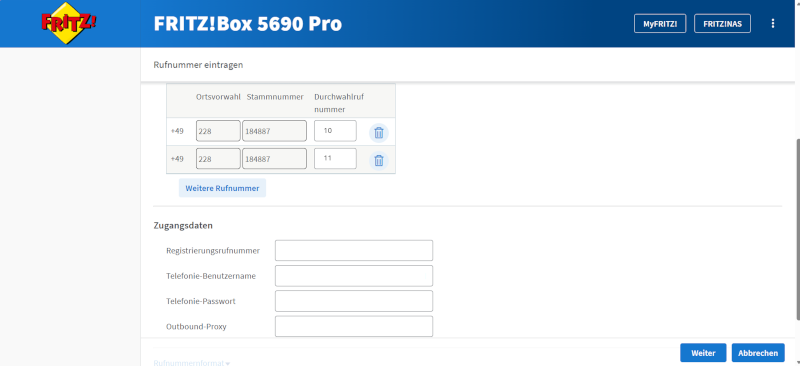Click the FRITZ! logo
The height and width of the screenshot is (366, 800).
(x=68, y=23)
